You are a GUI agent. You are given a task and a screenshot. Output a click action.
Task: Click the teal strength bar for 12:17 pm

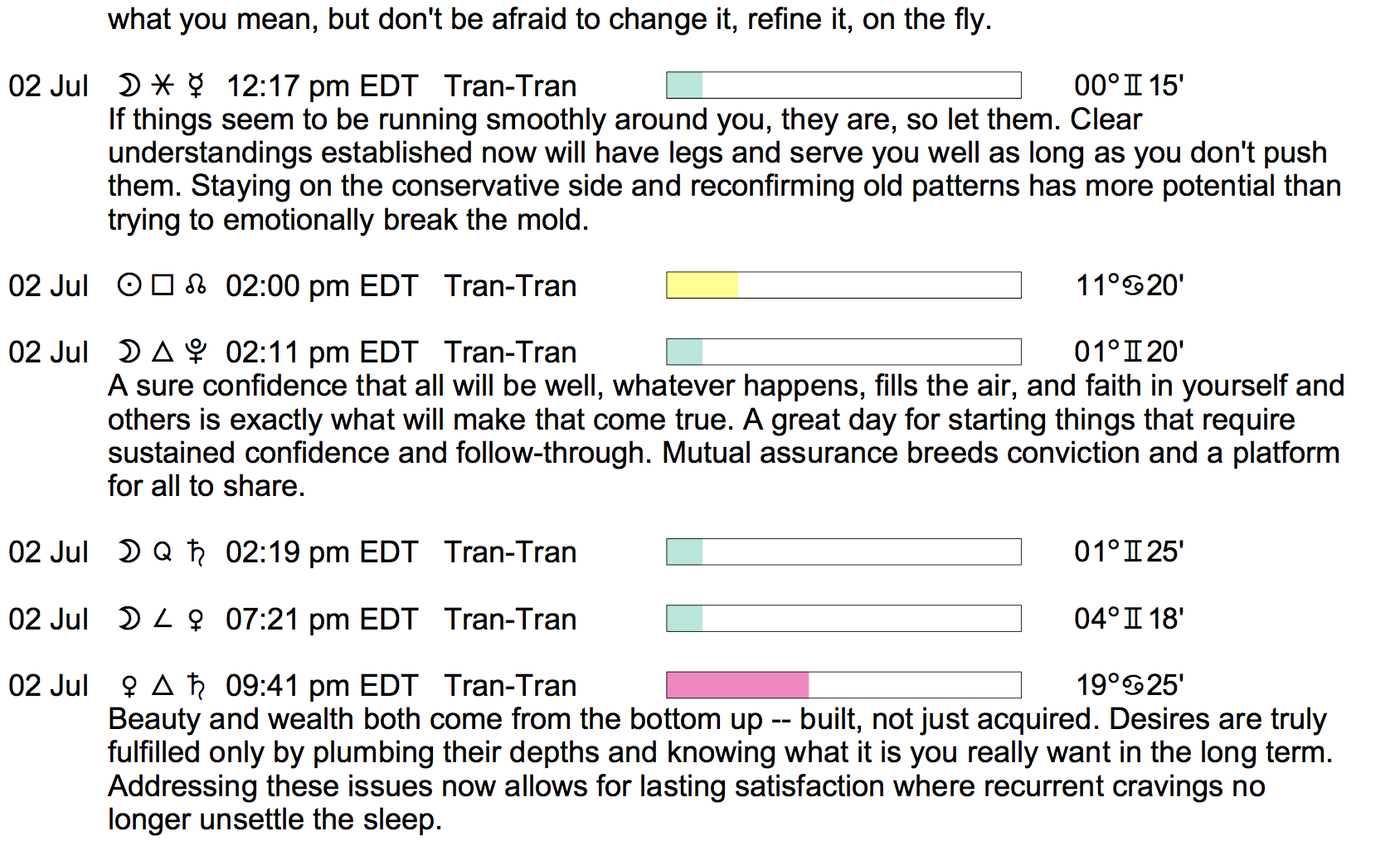[x=685, y=85]
